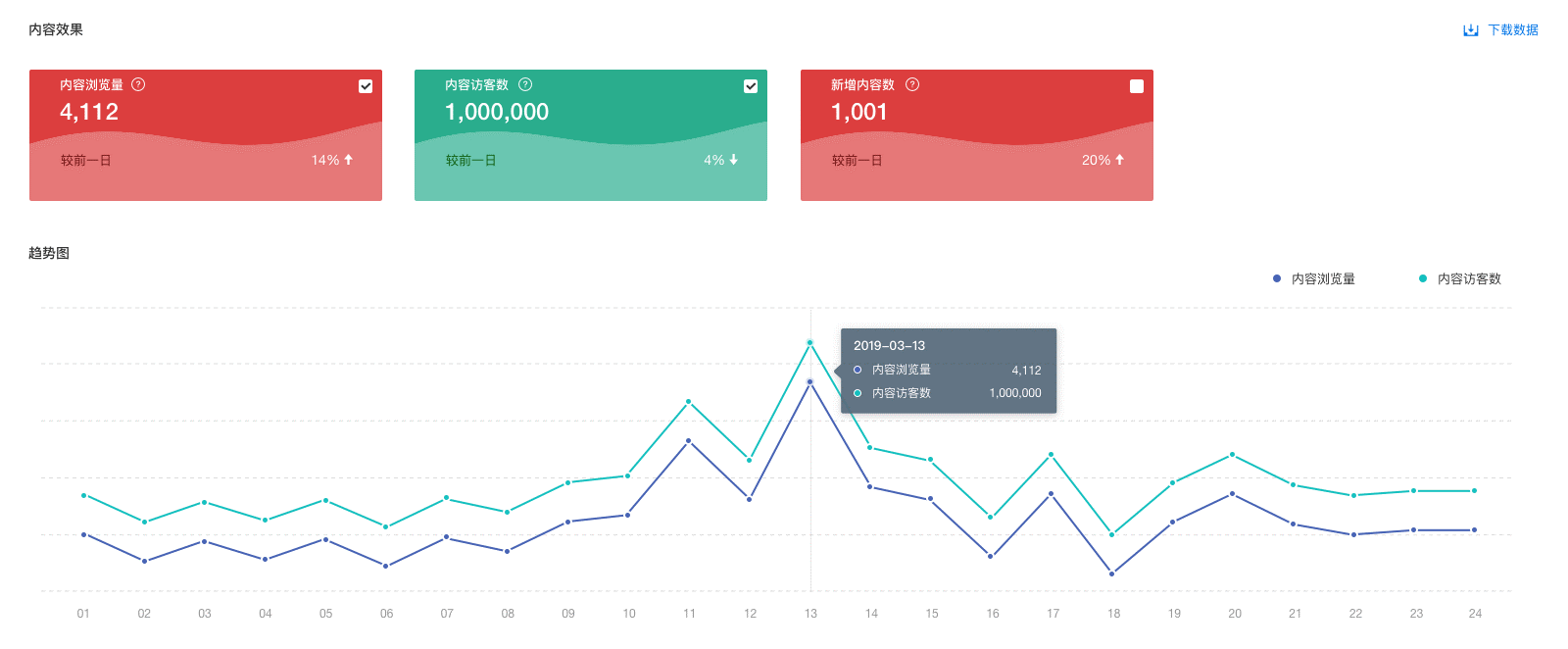The height and width of the screenshot is (649, 1568).
Task: Click blue data point at day 01
Action: tap(84, 534)
